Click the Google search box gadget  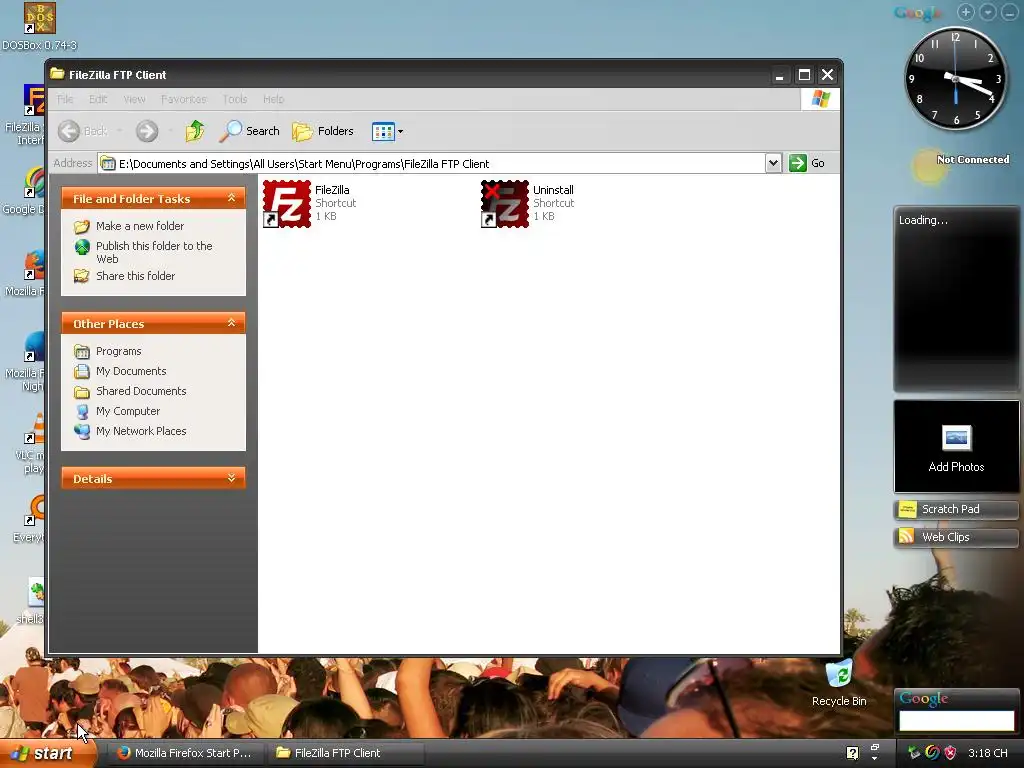956,720
